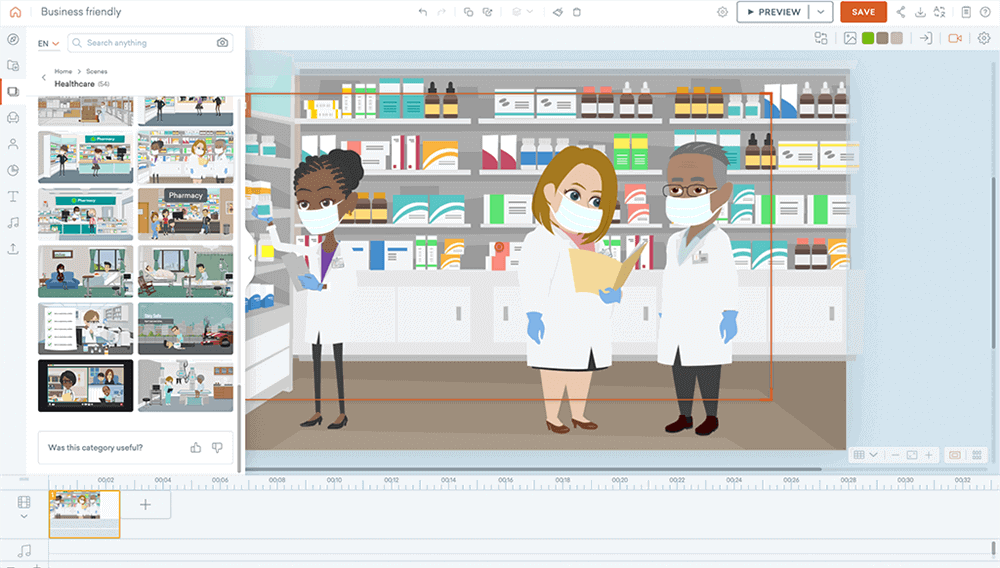Click the Scenes breadcrumb link
Screen dimensions: 1000x568
96,71
